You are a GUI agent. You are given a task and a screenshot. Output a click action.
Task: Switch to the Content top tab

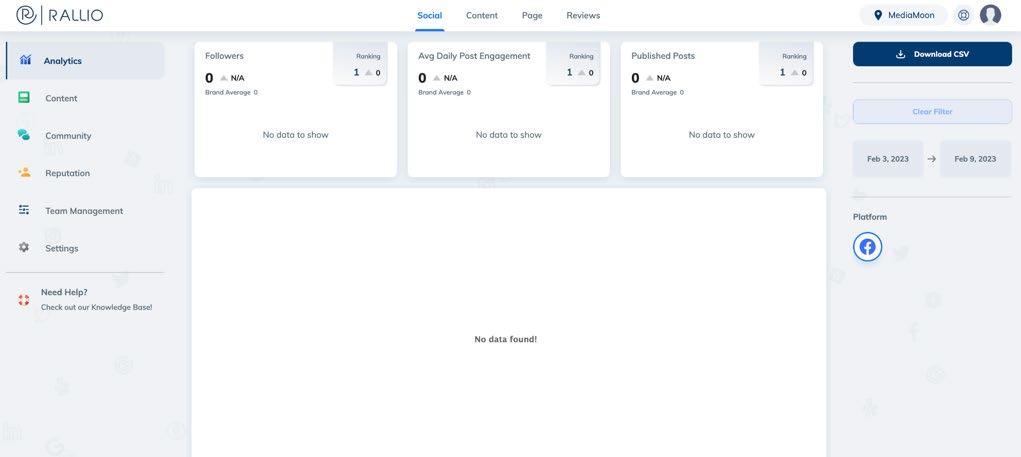coord(482,16)
